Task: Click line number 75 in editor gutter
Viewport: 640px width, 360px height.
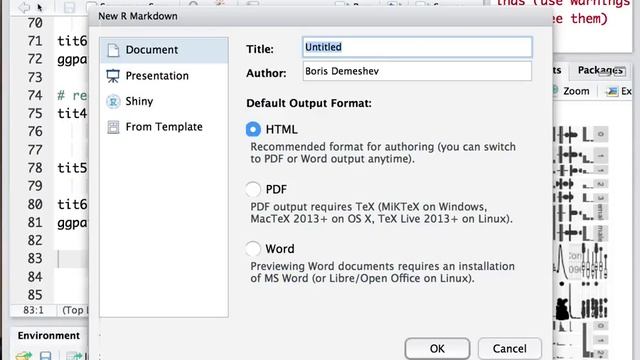Action: click(x=35, y=113)
